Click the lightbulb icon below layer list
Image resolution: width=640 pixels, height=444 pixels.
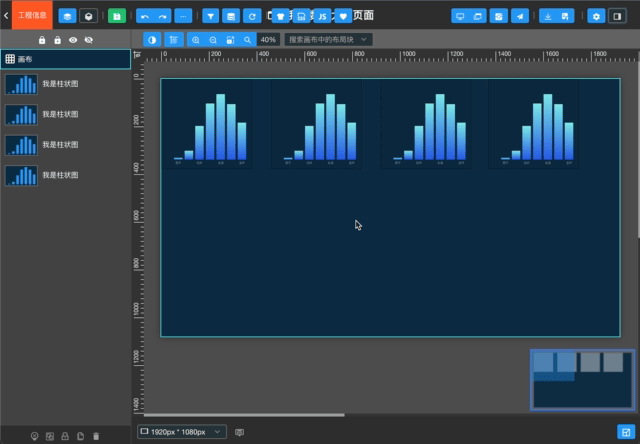coord(34,436)
